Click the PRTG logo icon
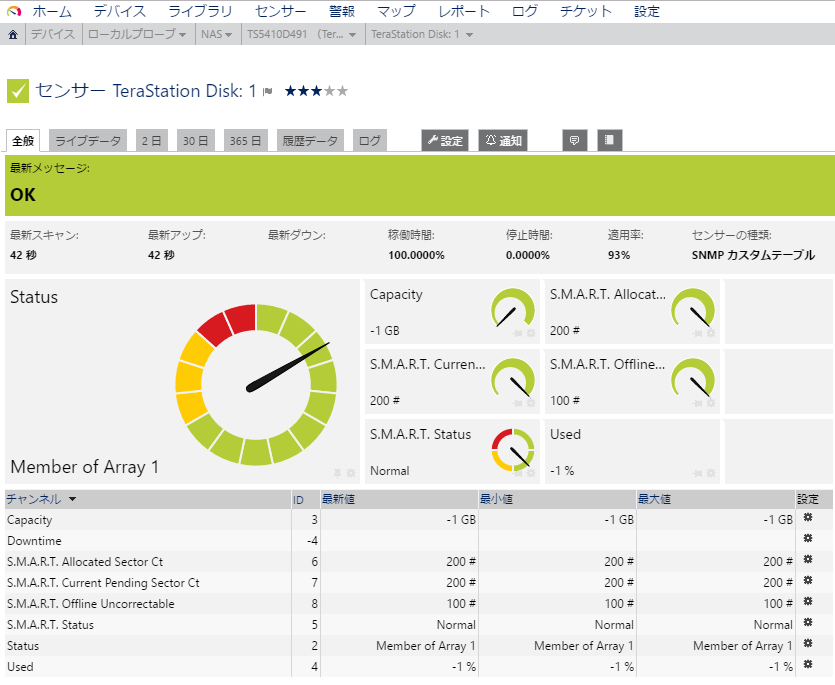Image resolution: width=835 pixels, height=685 pixels. [x=13, y=11]
